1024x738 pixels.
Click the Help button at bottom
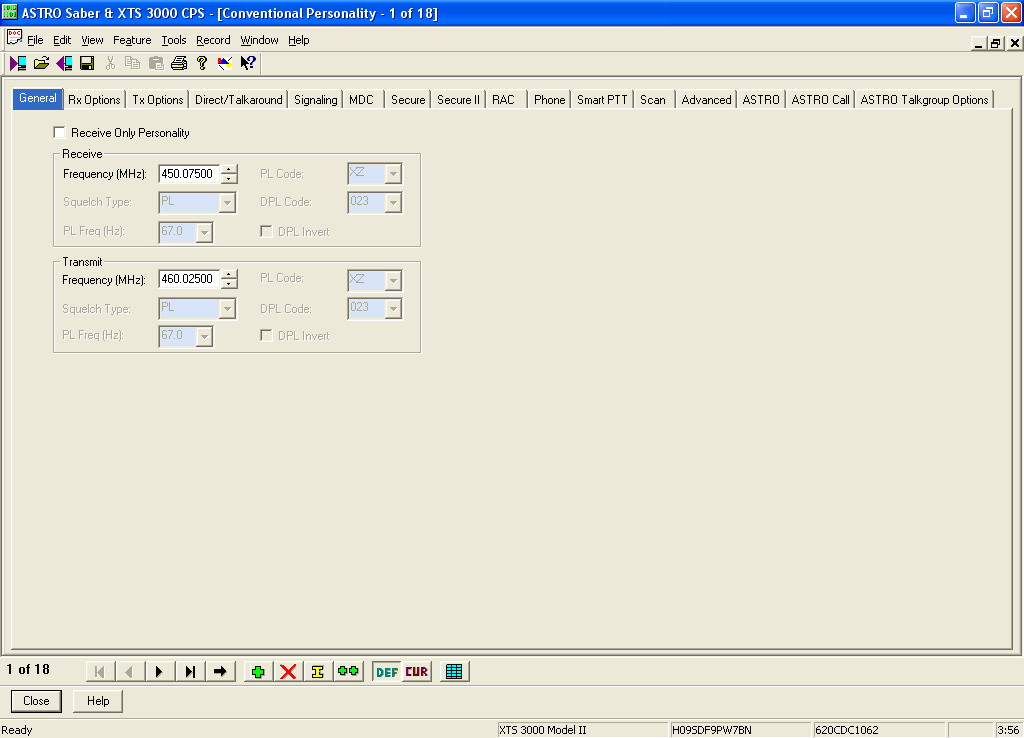point(98,701)
